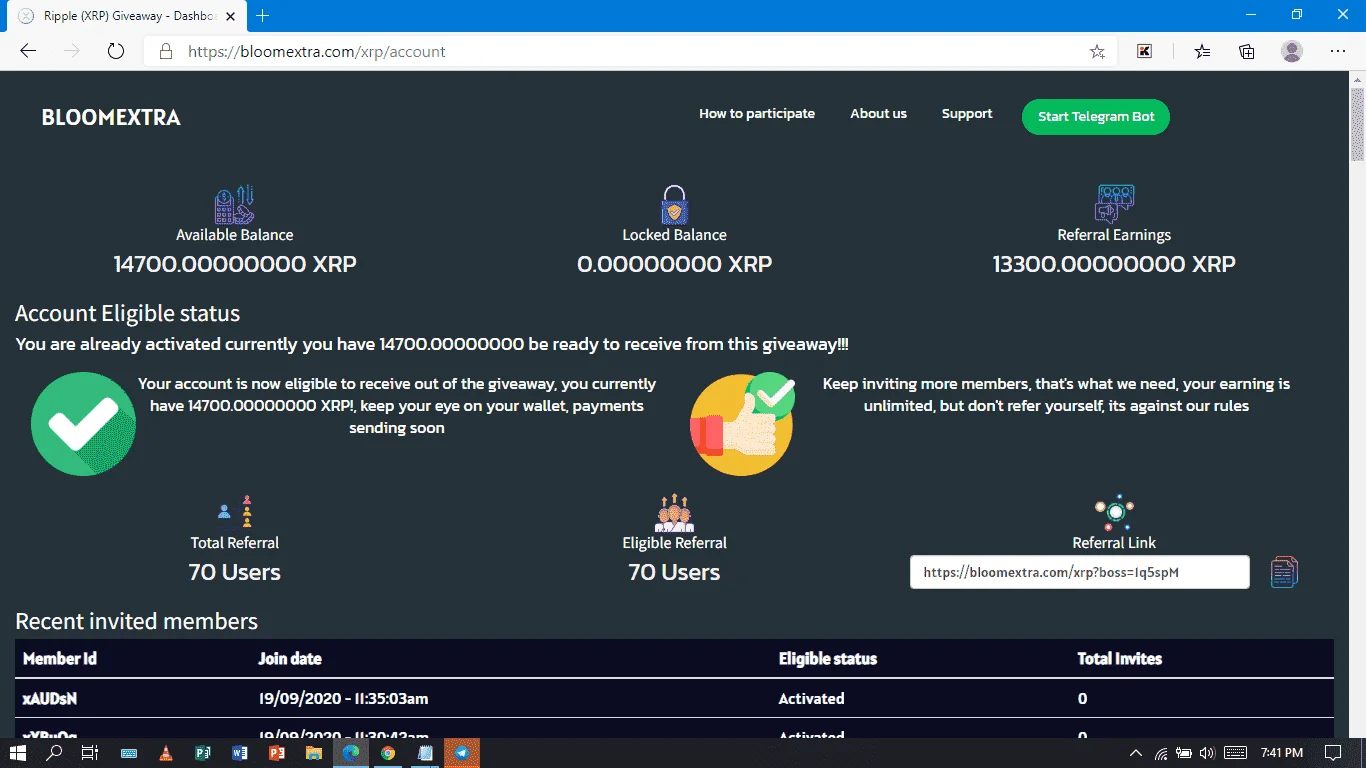Image resolution: width=1366 pixels, height=768 pixels.
Task: Open Notepad from the taskbar
Action: pyautogui.click(x=425, y=753)
